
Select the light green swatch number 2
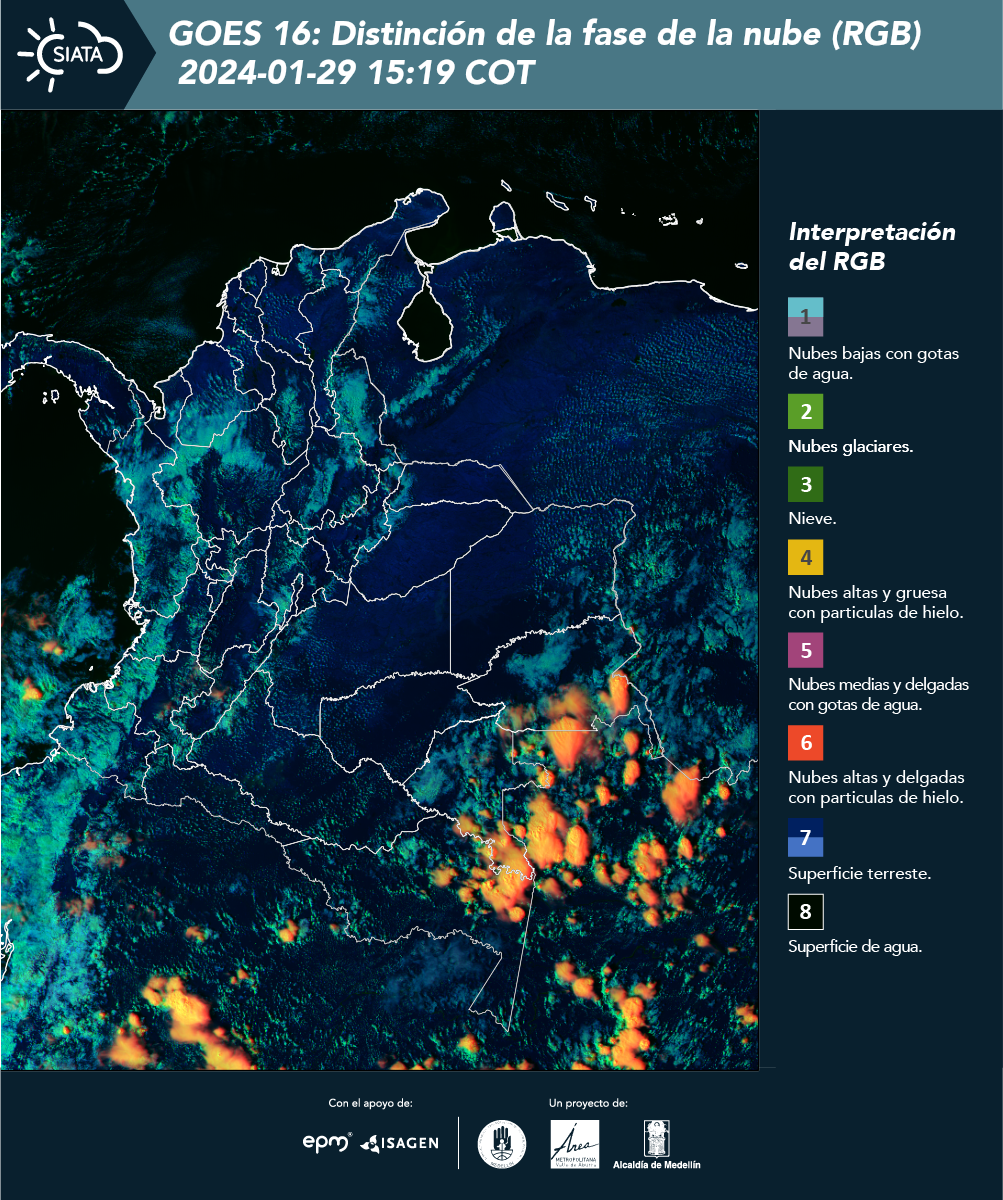tap(805, 411)
